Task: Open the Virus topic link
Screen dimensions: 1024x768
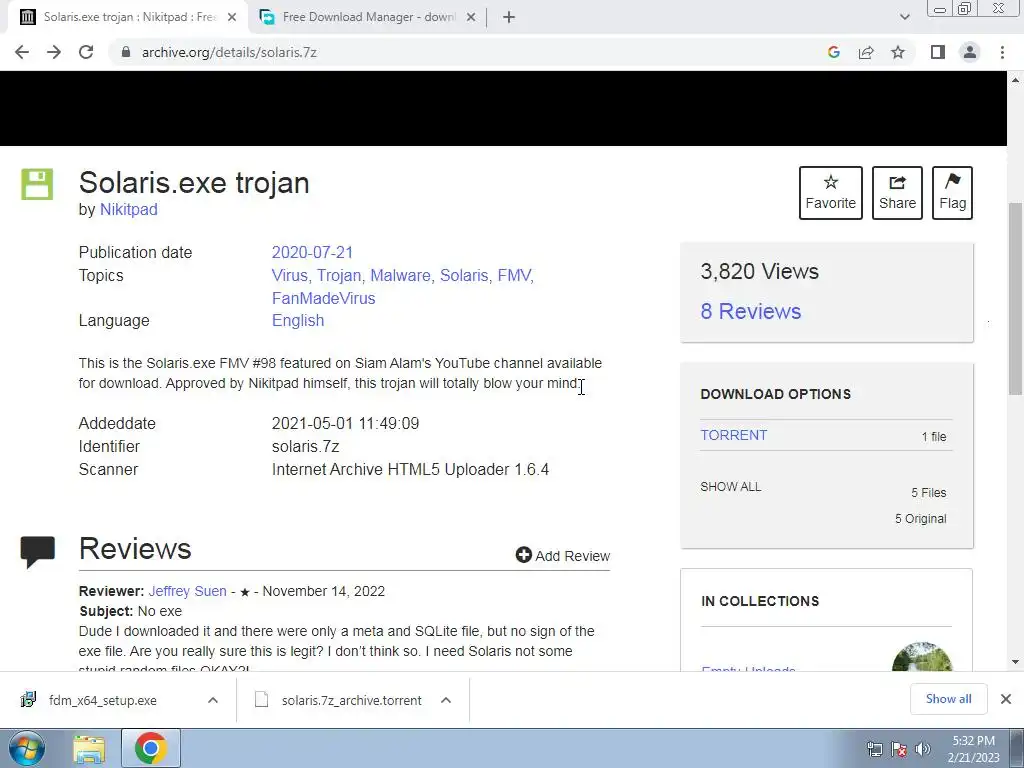Action: [291, 276]
